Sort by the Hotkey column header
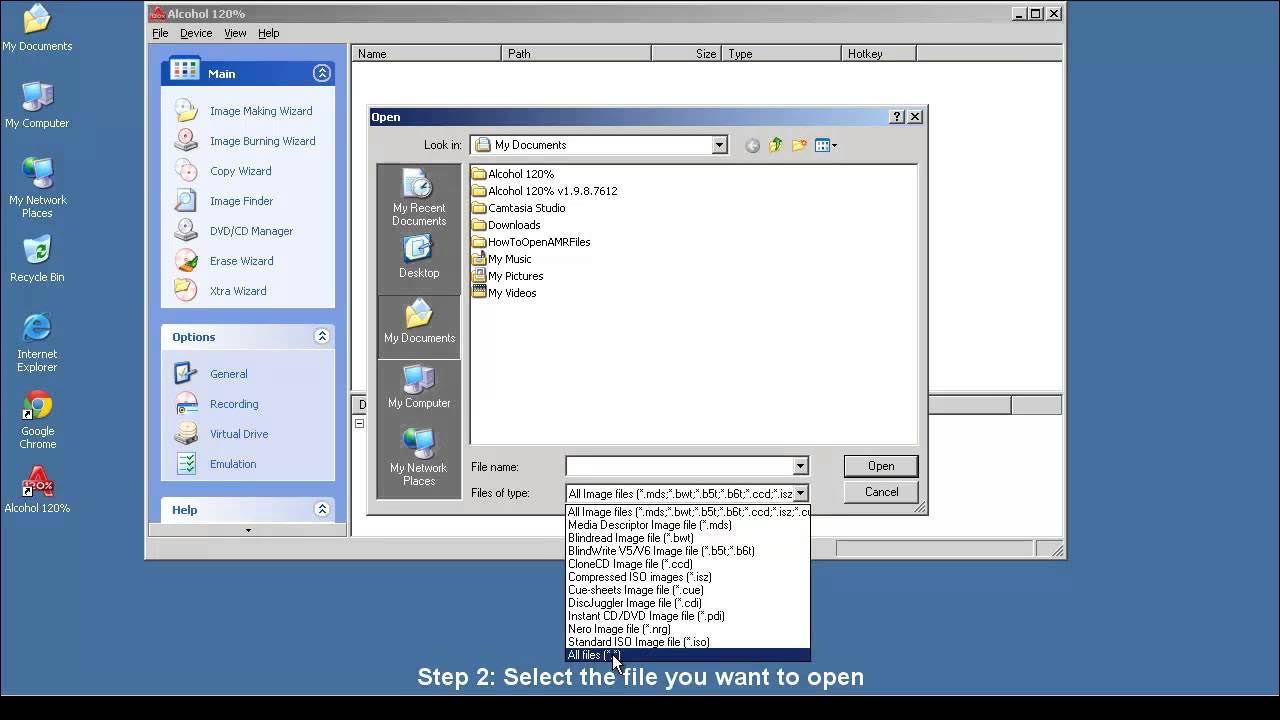 [879, 54]
